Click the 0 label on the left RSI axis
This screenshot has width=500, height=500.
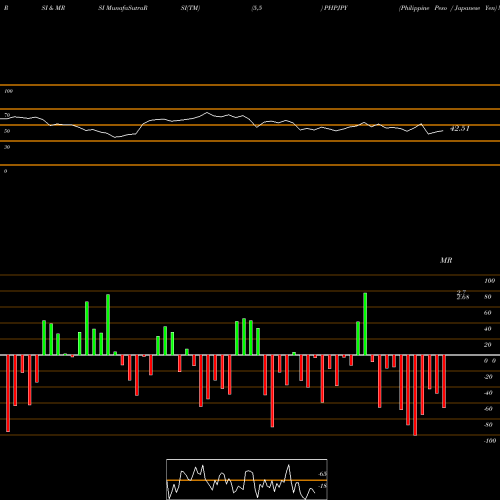click(x=5, y=171)
